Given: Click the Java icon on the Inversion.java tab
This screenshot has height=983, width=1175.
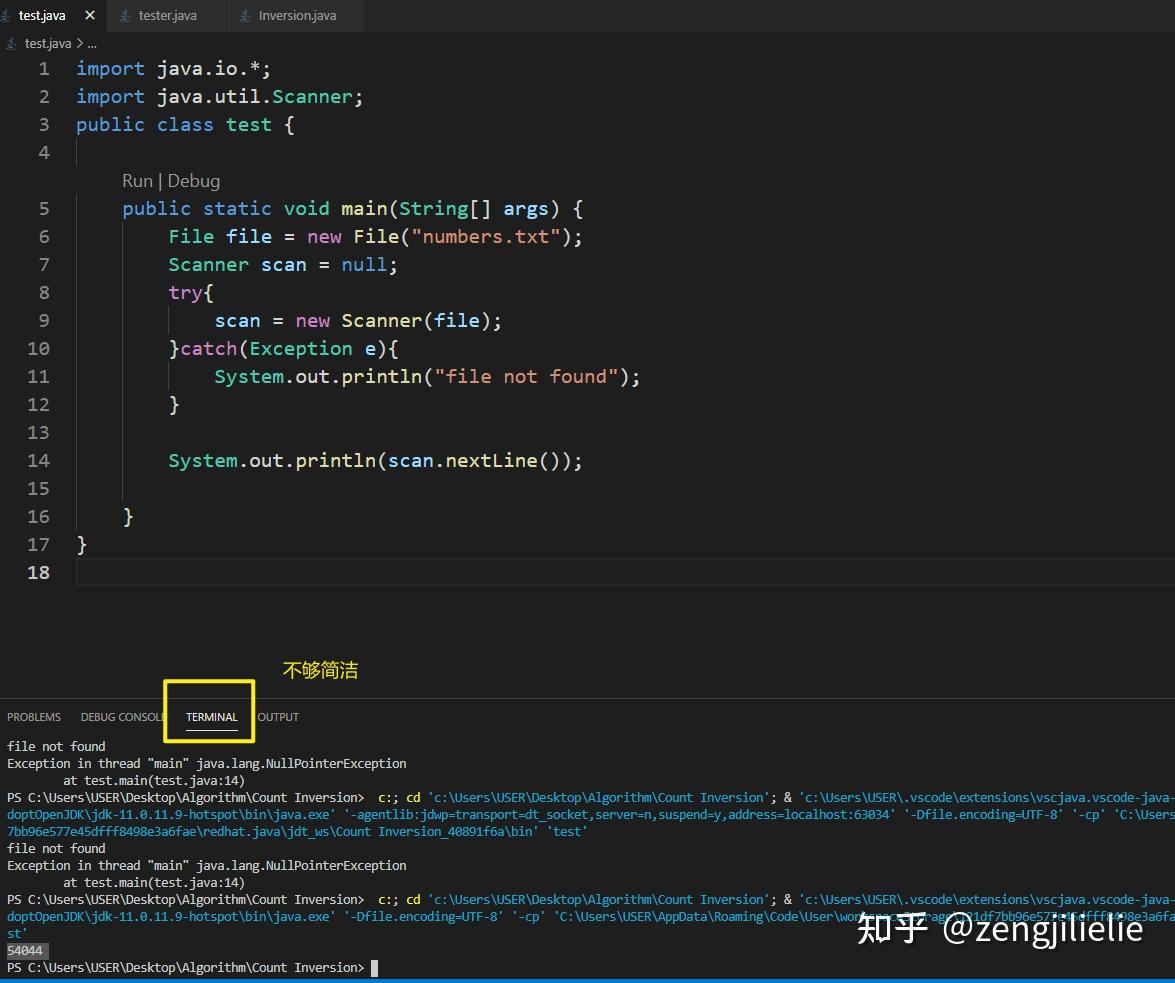Looking at the screenshot, I should pos(245,15).
